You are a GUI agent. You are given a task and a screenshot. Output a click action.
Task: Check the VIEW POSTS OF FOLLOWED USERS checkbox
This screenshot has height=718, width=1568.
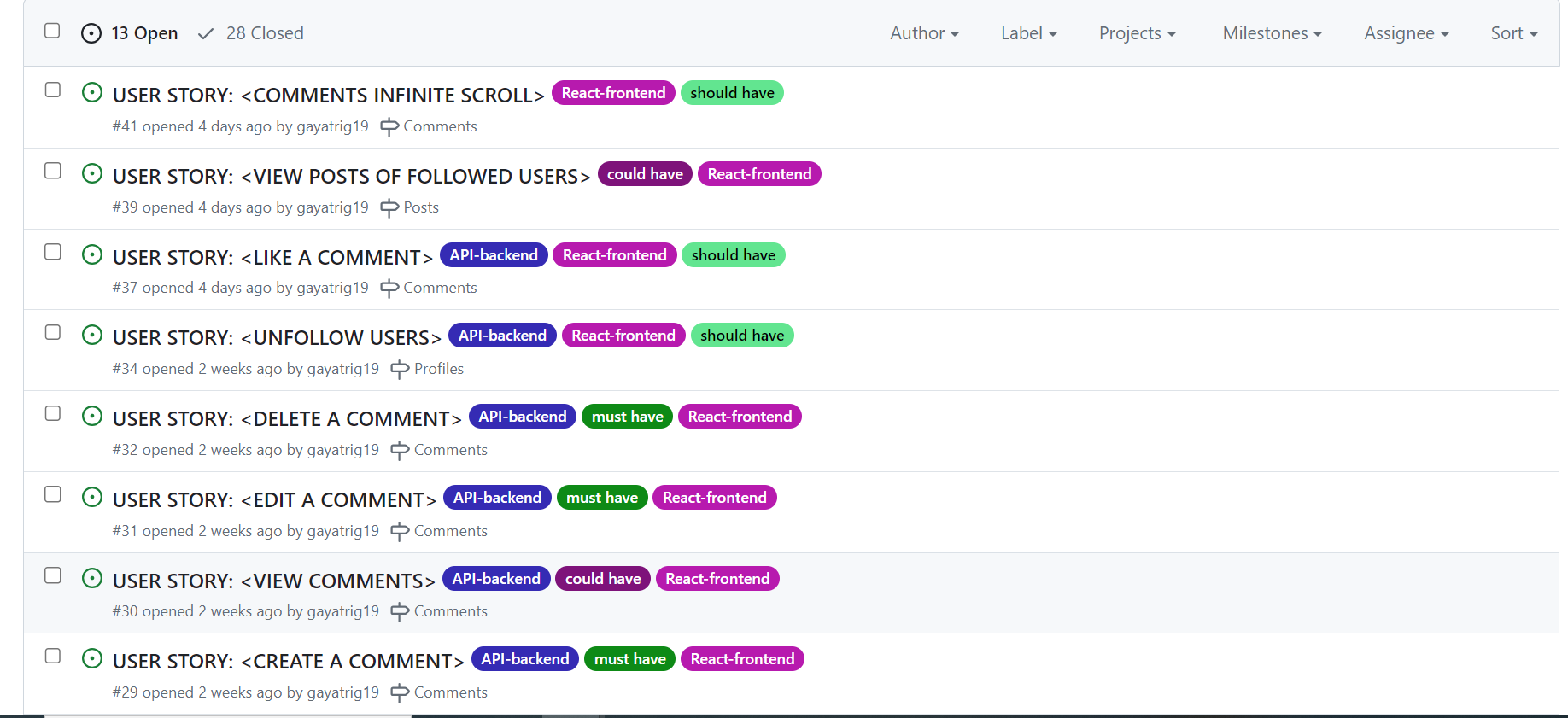(53, 171)
